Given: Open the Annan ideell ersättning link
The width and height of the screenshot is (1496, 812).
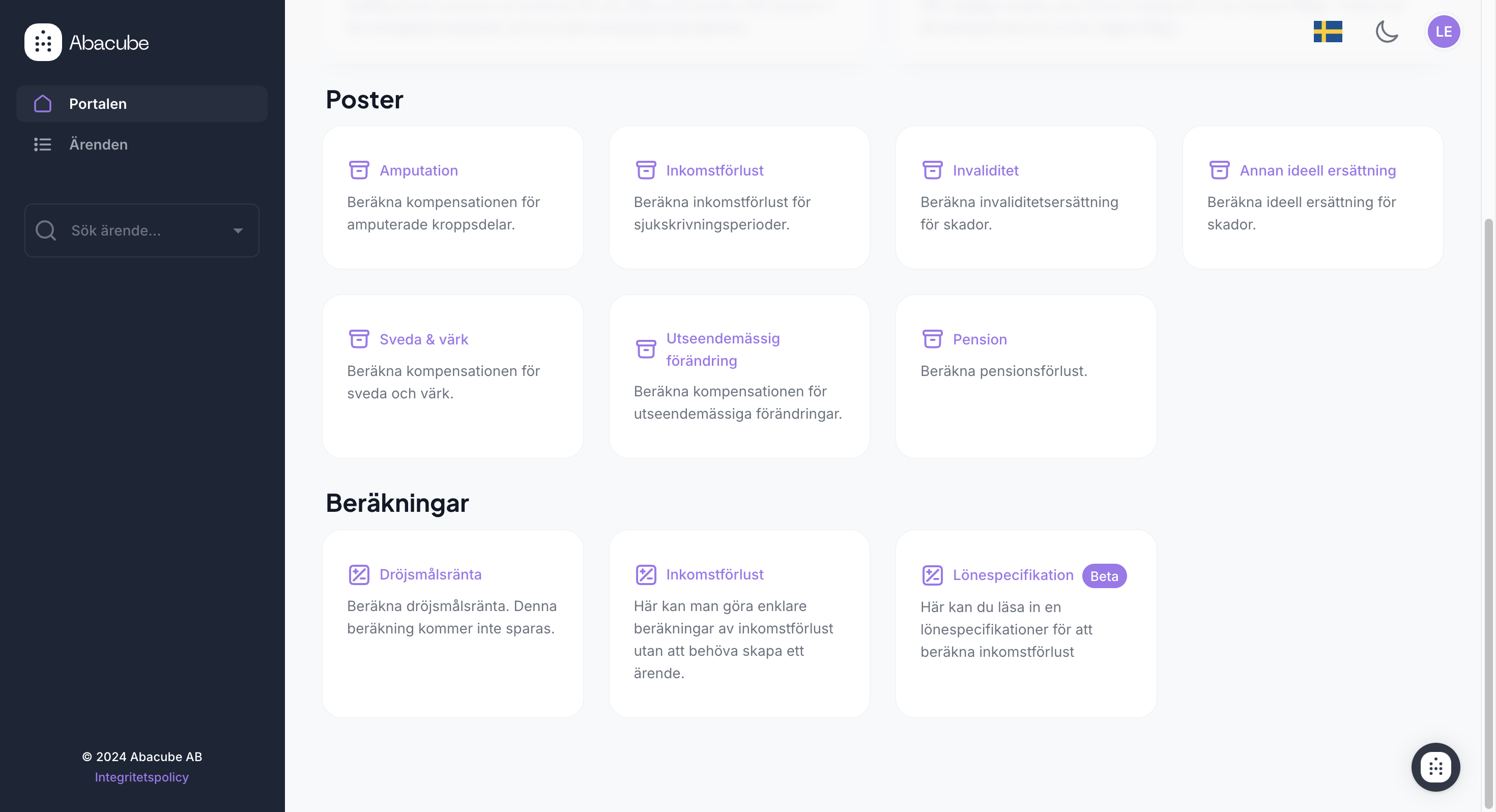Looking at the screenshot, I should click(x=1317, y=171).
